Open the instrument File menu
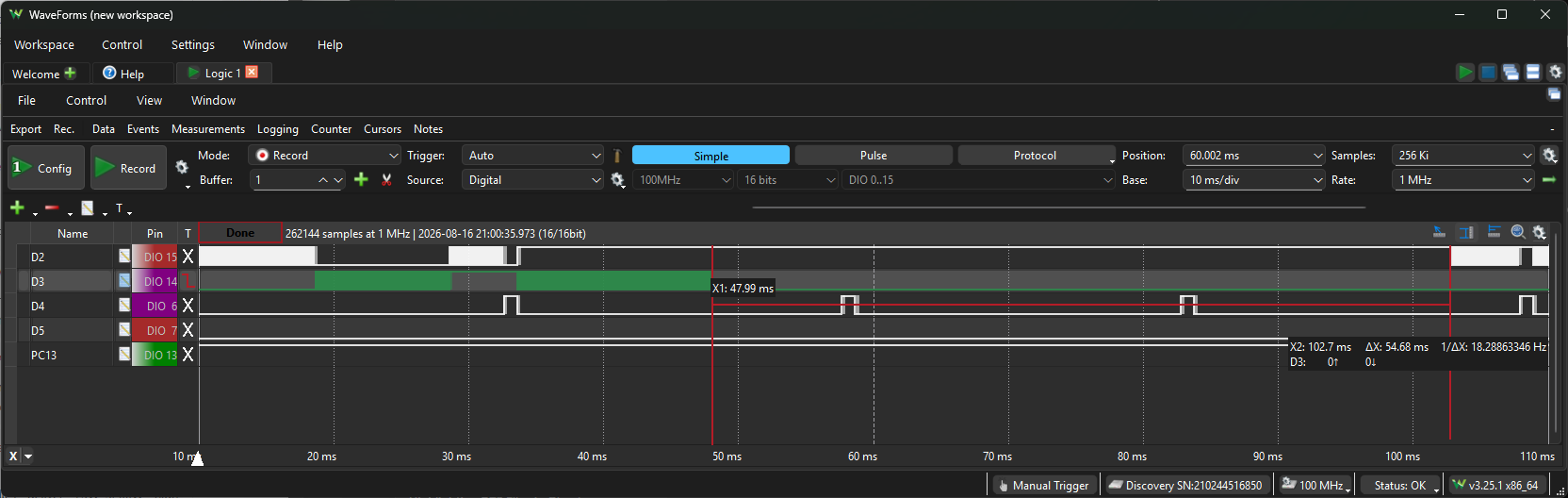The width and height of the screenshot is (1568, 498). tap(26, 100)
